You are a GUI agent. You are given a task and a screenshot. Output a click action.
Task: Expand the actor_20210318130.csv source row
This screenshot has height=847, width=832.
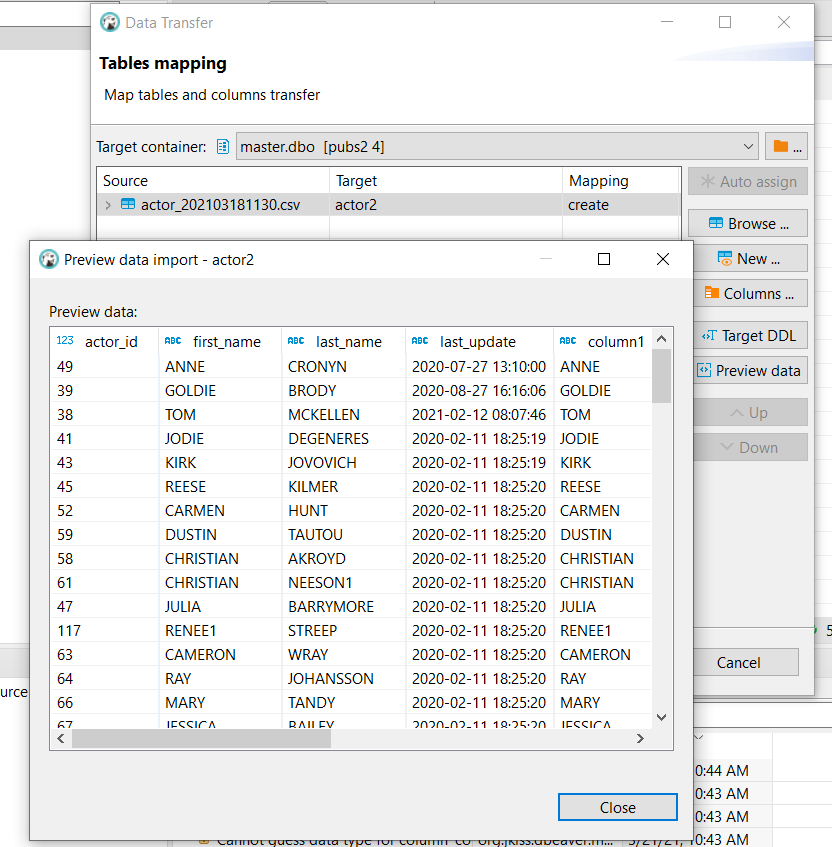(x=108, y=205)
